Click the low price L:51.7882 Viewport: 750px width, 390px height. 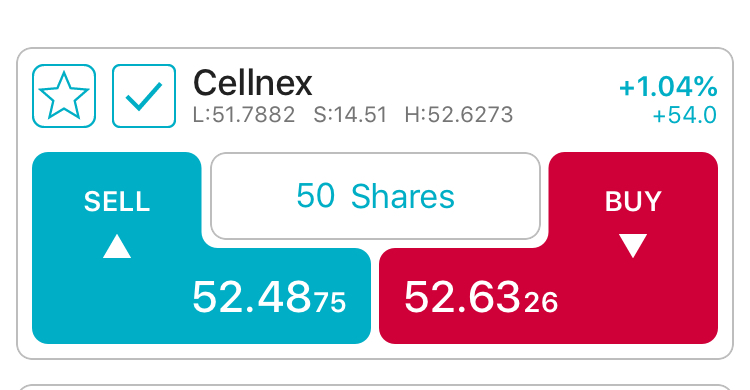[244, 115]
